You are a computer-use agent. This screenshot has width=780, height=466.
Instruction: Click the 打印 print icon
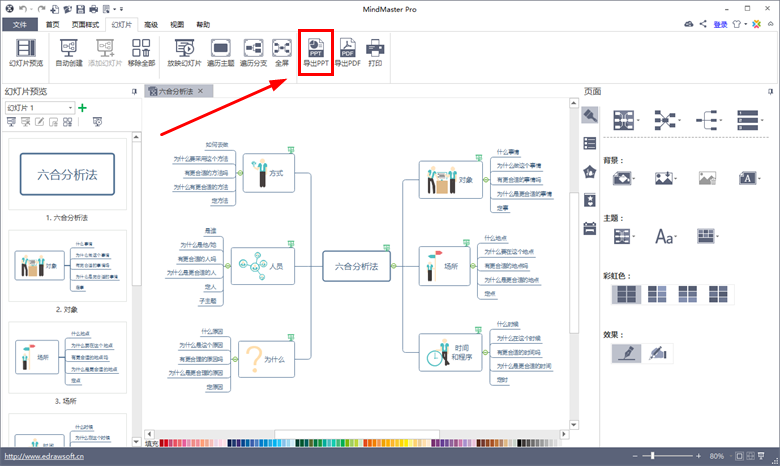coord(375,52)
